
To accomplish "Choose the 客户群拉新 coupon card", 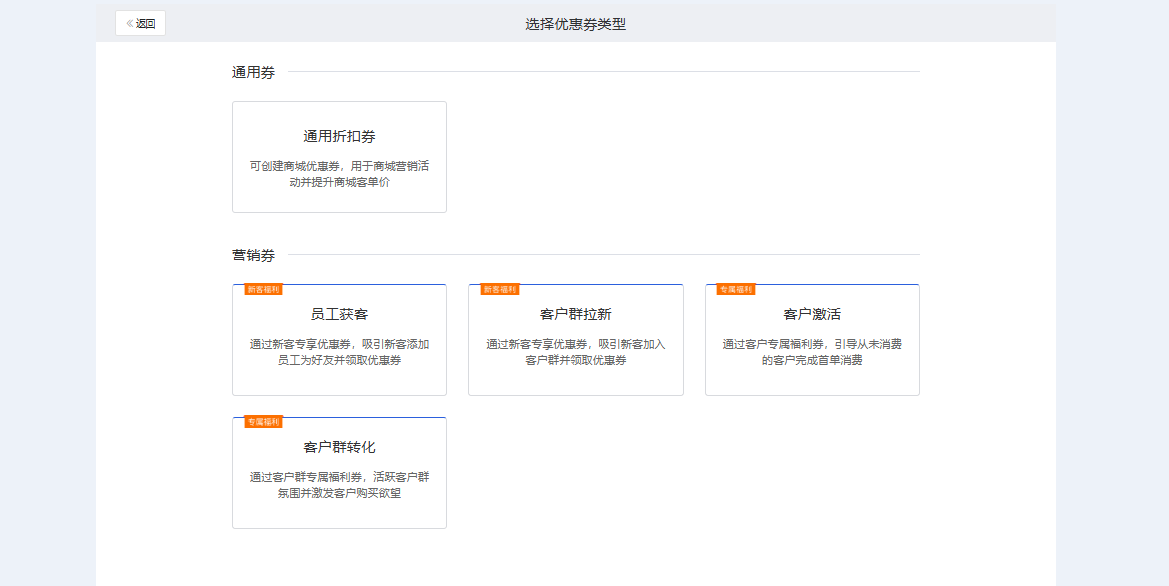I will [576, 340].
